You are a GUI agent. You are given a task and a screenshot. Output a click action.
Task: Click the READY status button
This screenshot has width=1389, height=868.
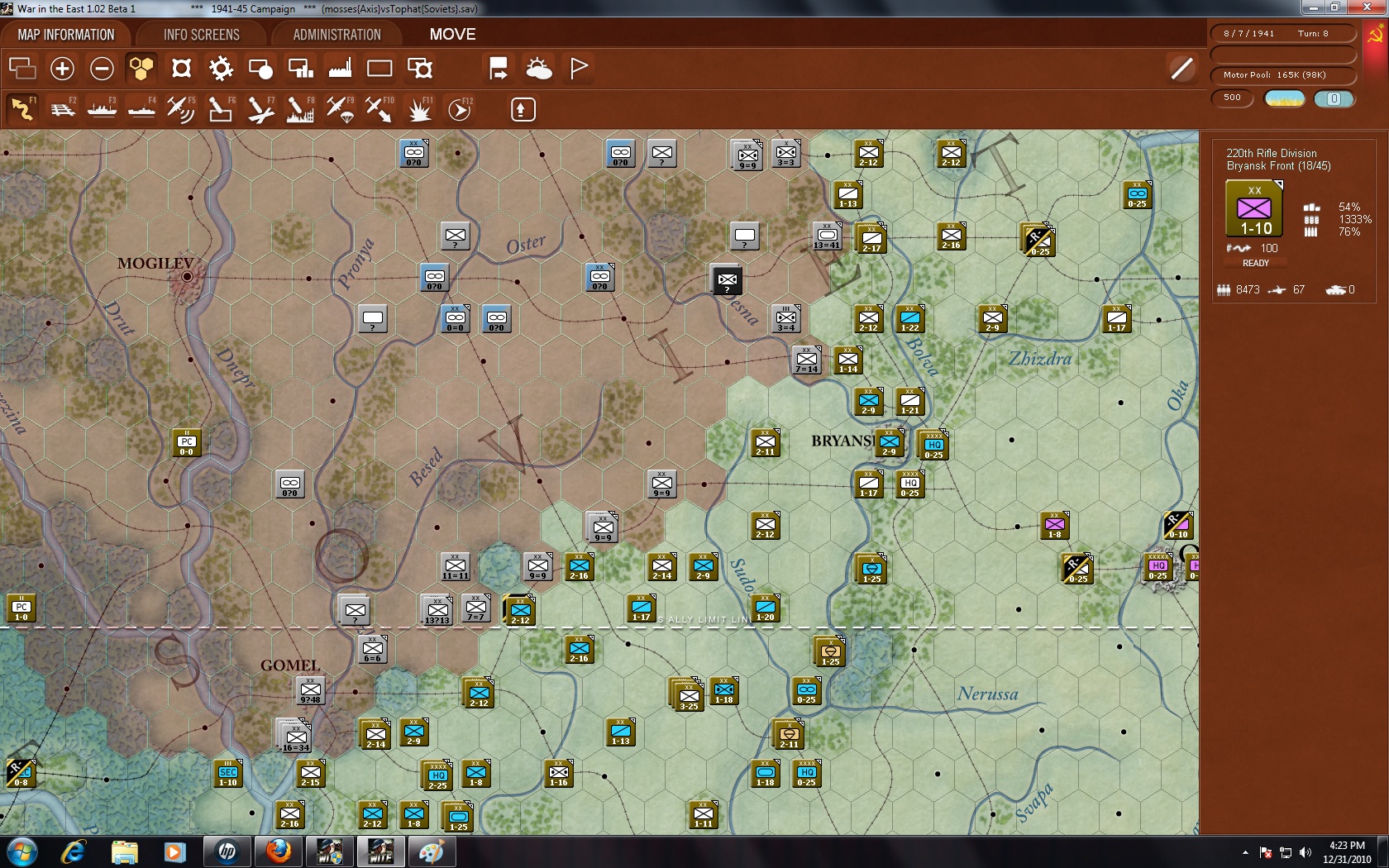coord(1255,263)
